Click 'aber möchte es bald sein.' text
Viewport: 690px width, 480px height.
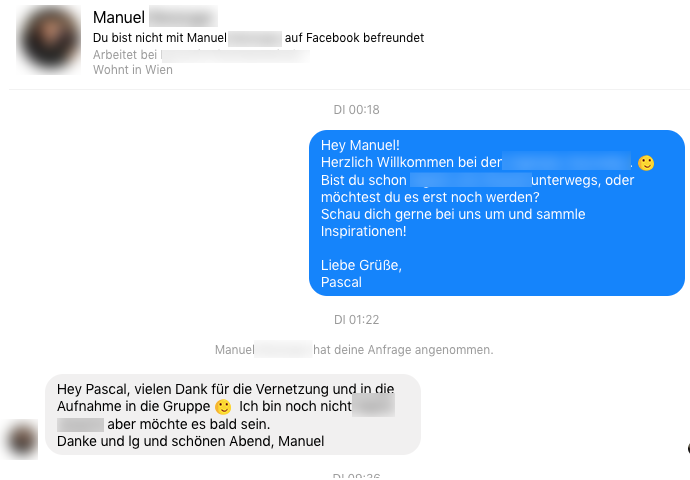click(x=189, y=424)
